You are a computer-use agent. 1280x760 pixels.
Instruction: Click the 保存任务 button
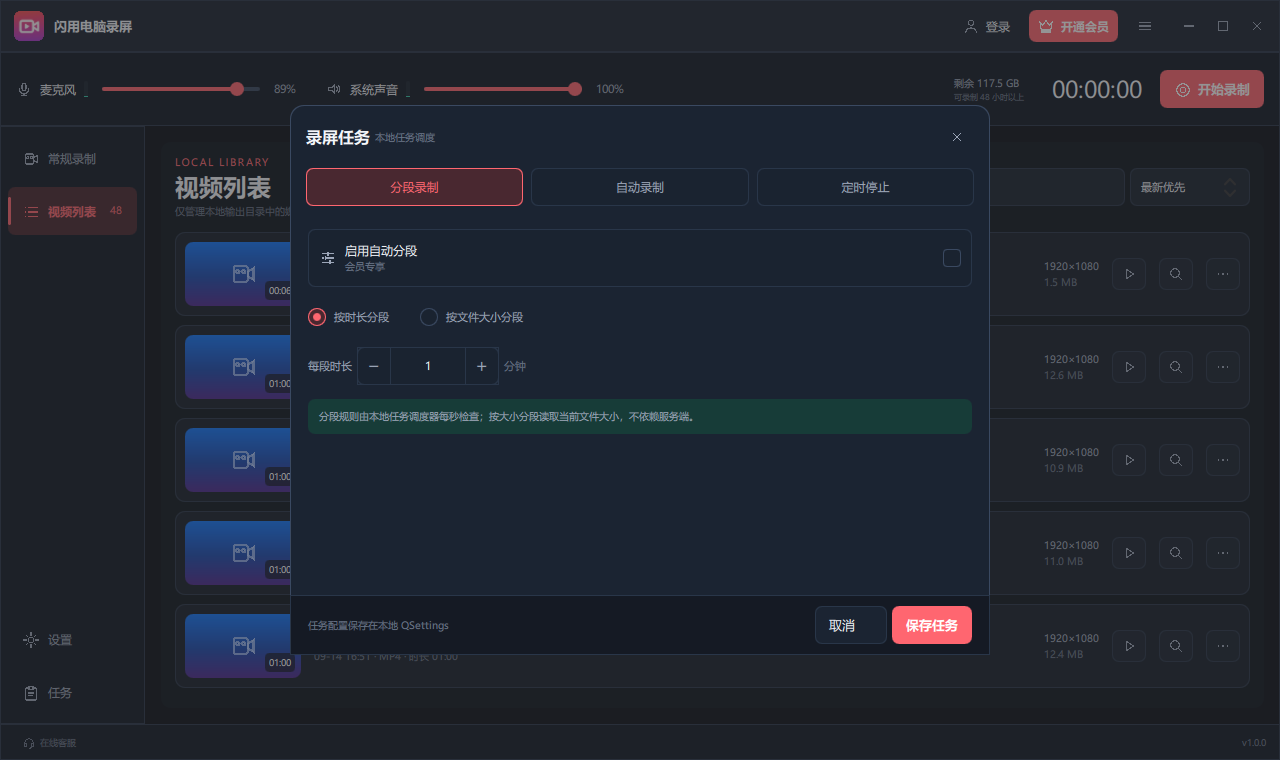(x=932, y=625)
